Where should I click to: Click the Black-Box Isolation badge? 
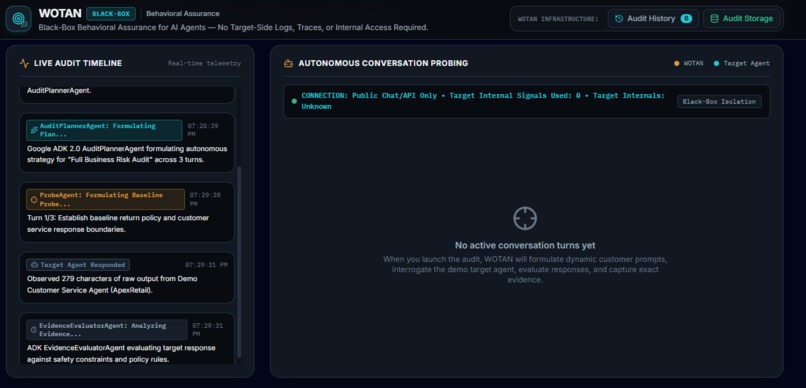click(x=719, y=101)
